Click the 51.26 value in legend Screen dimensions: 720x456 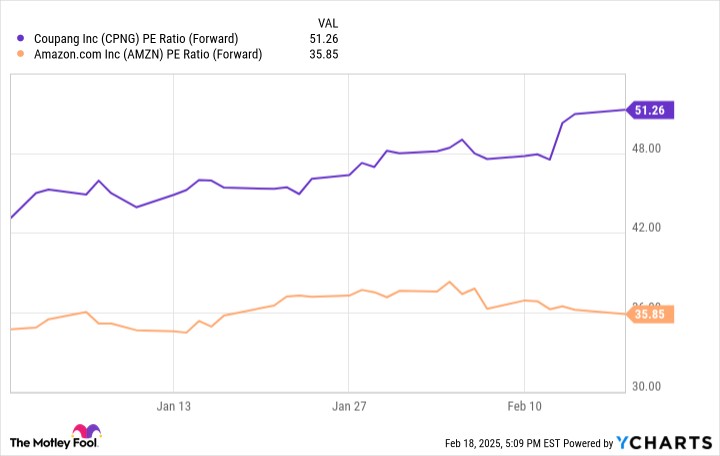tap(324, 39)
